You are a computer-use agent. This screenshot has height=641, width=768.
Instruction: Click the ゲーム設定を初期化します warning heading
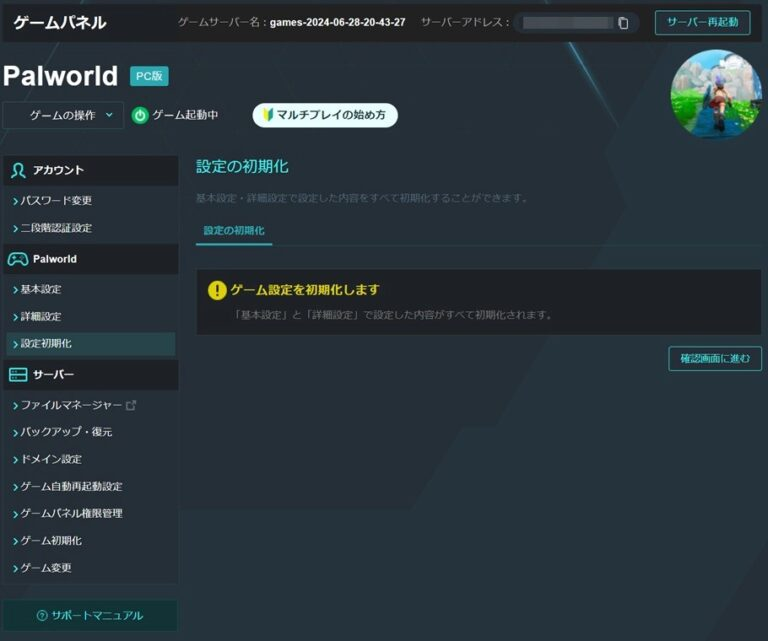305,290
